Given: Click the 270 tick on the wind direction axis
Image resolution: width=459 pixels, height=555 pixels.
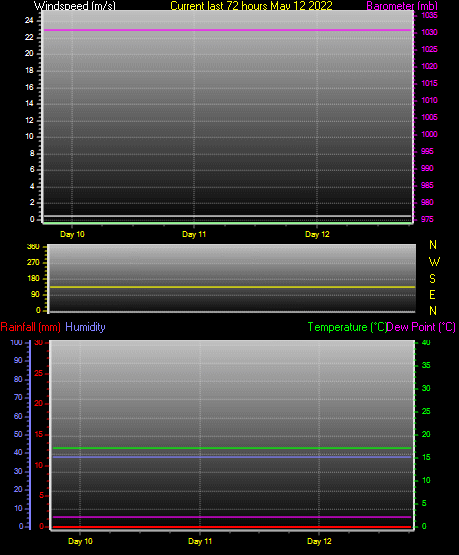Looking at the screenshot, I should pyautogui.click(x=33, y=263).
